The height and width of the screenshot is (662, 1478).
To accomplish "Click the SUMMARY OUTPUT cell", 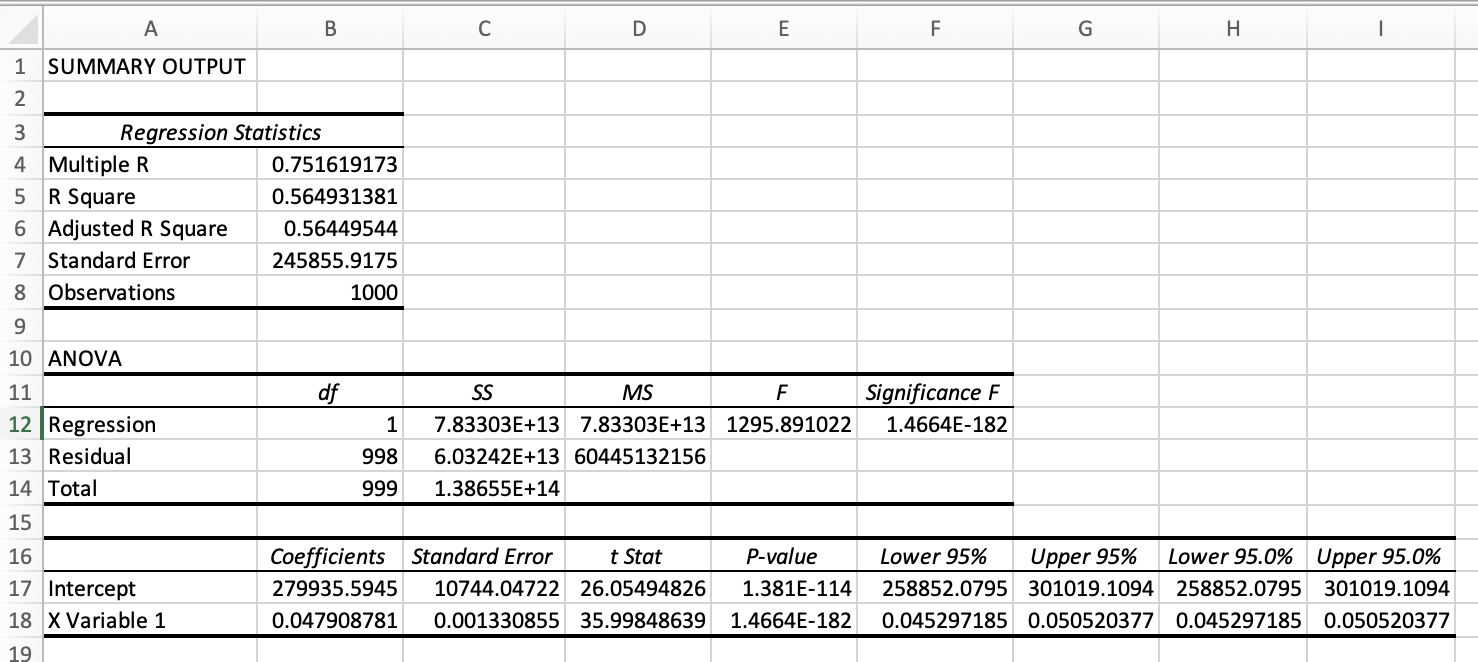I will click(149, 67).
